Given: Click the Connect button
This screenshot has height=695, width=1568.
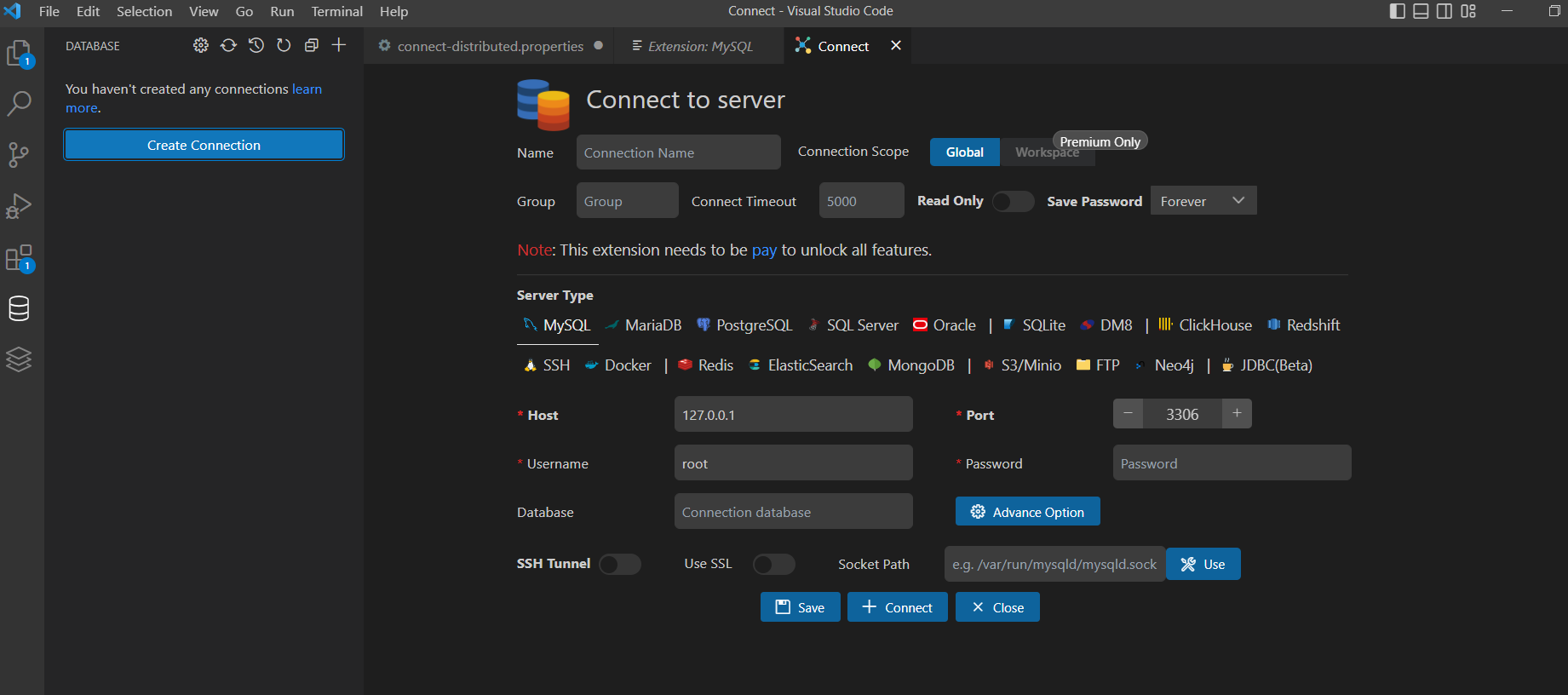Looking at the screenshot, I should pyautogui.click(x=898, y=607).
